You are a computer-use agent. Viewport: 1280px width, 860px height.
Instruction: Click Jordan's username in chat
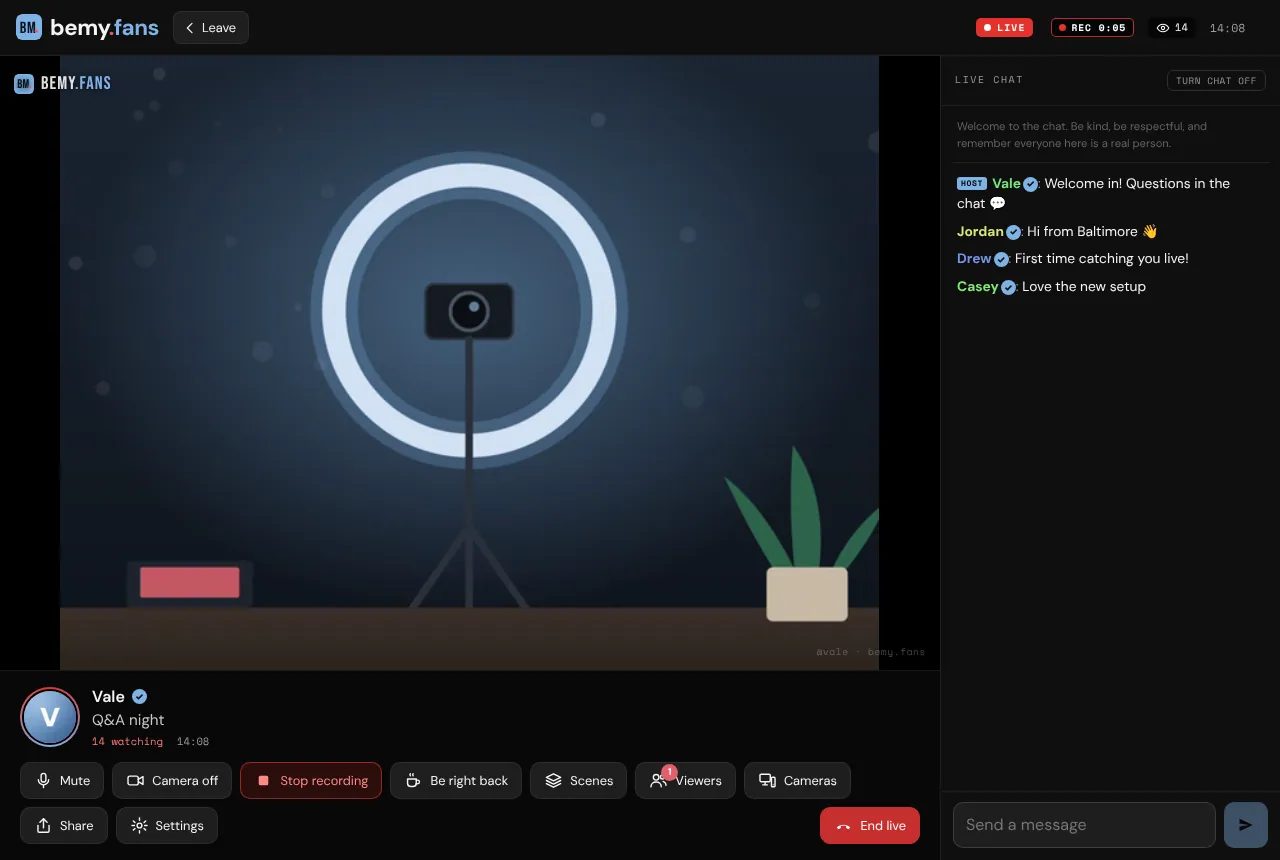(980, 231)
